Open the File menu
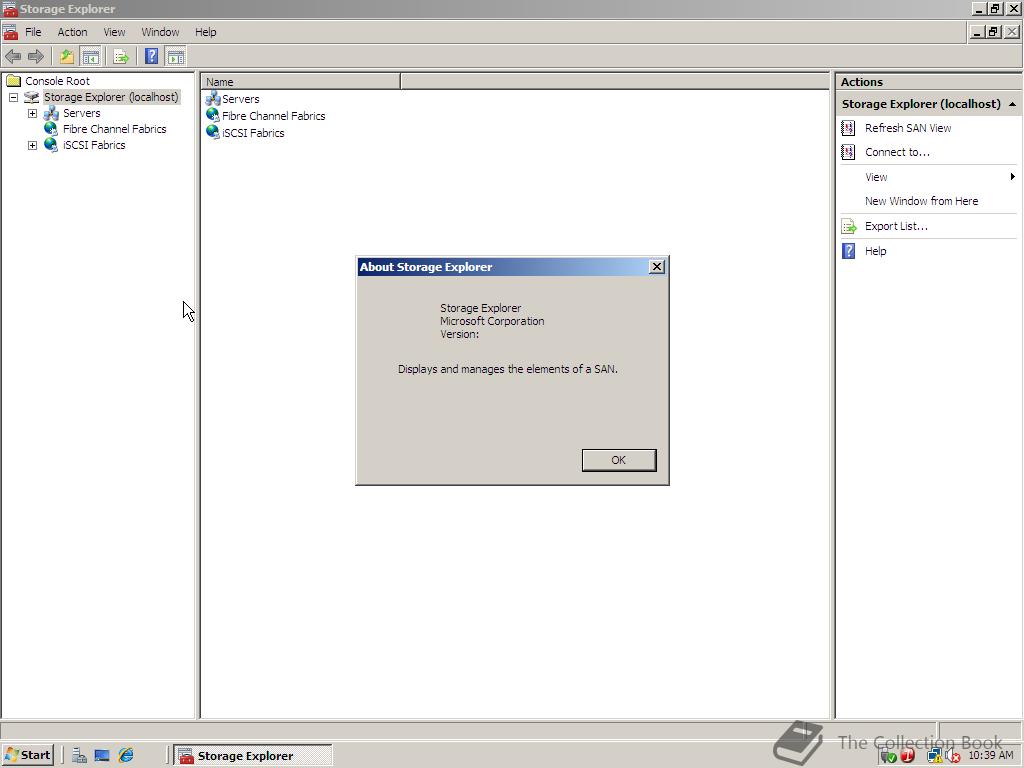Viewport: 1024px width, 768px height. [33, 32]
